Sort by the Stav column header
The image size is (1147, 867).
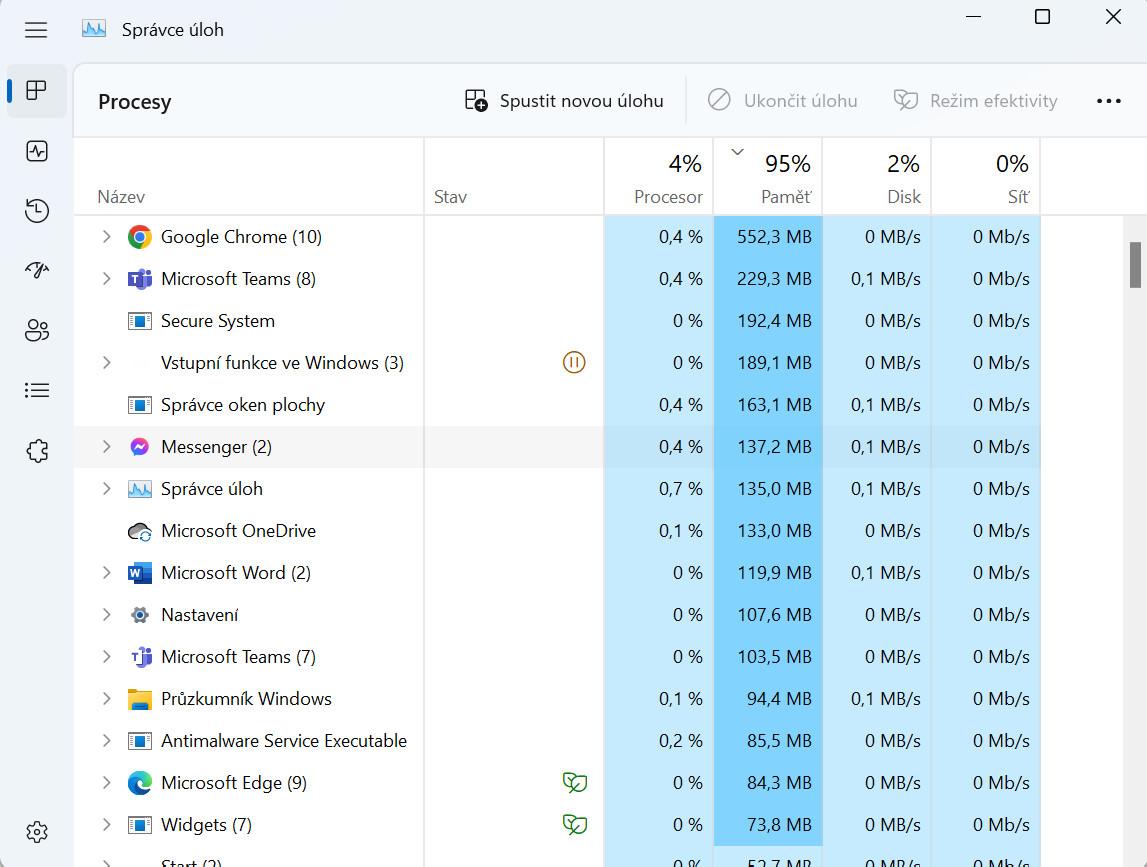point(514,177)
